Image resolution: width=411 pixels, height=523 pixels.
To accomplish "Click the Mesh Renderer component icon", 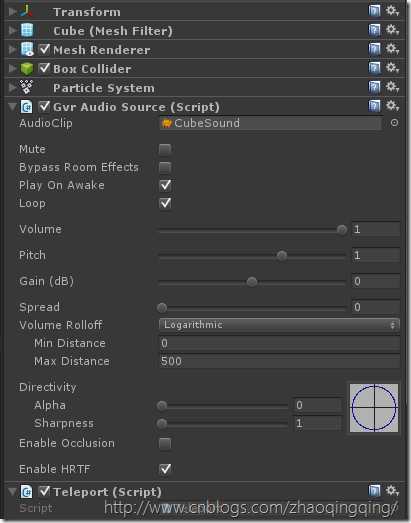I will [27, 50].
